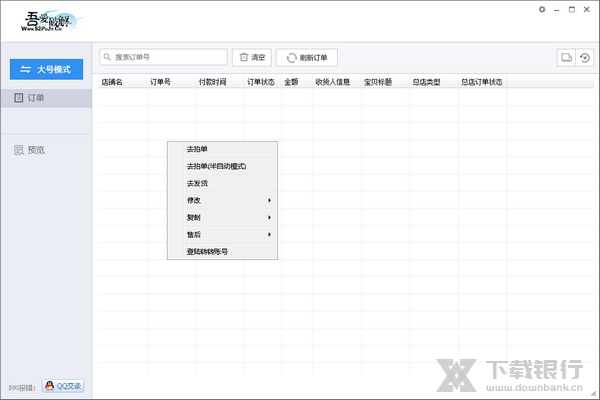
Task: Expand the 售后 submenu
Action: pos(222,234)
